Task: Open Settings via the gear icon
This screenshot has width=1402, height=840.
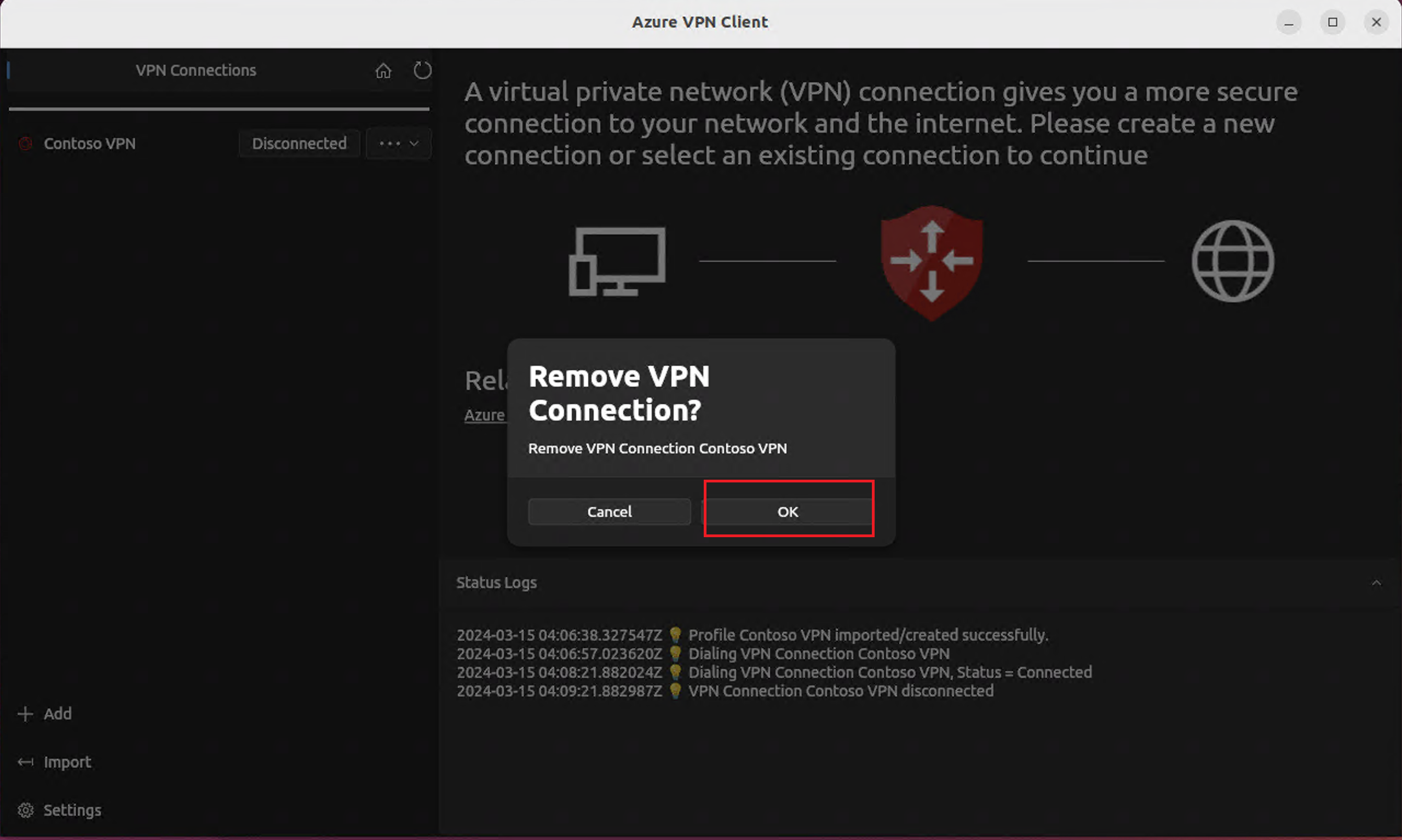Action: click(x=25, y=809)
